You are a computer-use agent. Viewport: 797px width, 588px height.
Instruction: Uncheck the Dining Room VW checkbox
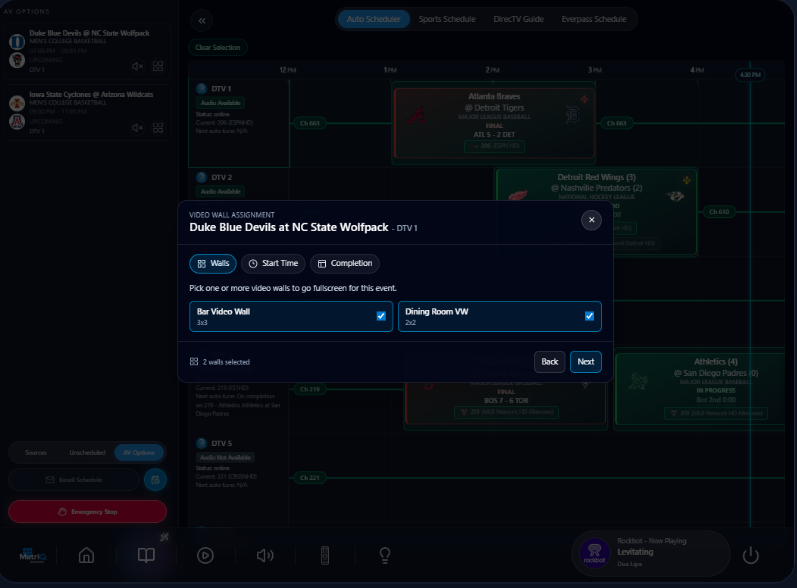tap(589, 316)
